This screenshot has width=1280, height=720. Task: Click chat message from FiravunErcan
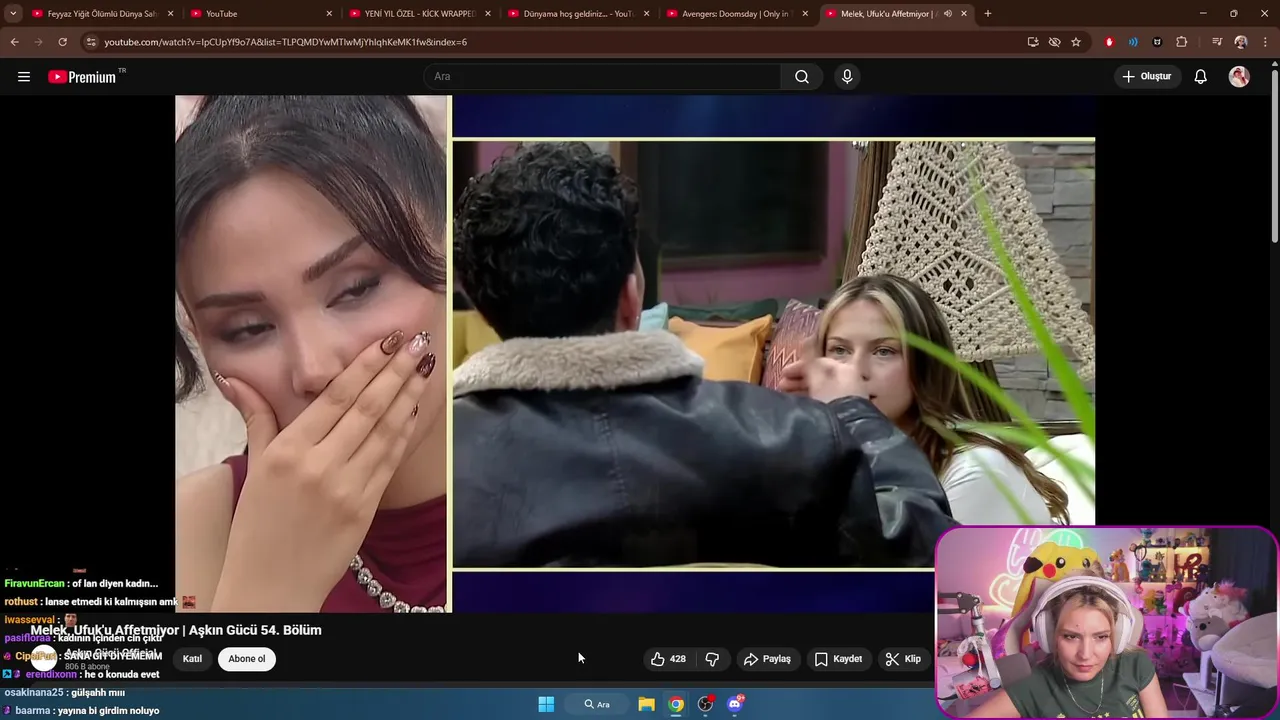pos(81,584)
